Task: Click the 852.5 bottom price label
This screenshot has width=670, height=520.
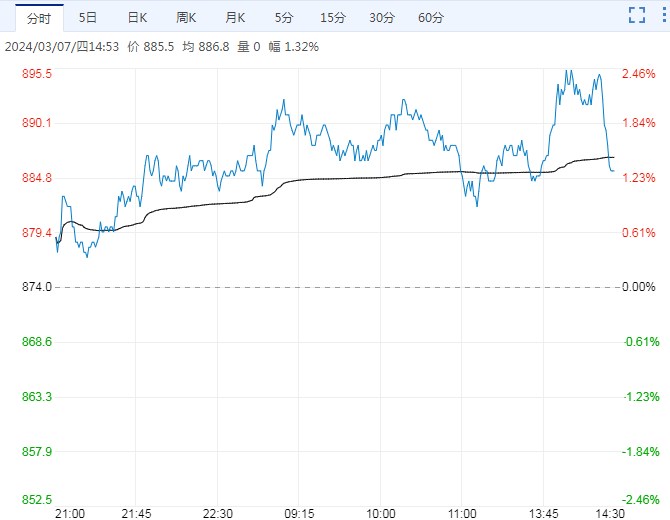Action: pos(36,499)
